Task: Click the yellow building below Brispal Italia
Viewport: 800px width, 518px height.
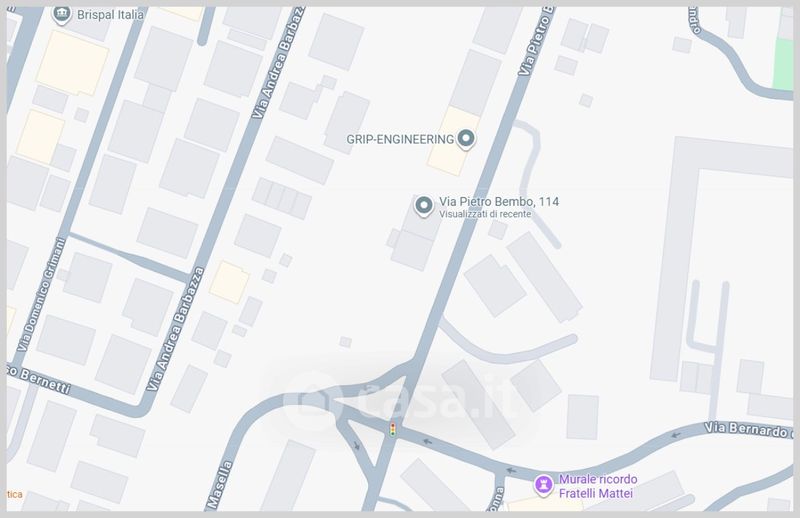Action: [x=72, y=63]
